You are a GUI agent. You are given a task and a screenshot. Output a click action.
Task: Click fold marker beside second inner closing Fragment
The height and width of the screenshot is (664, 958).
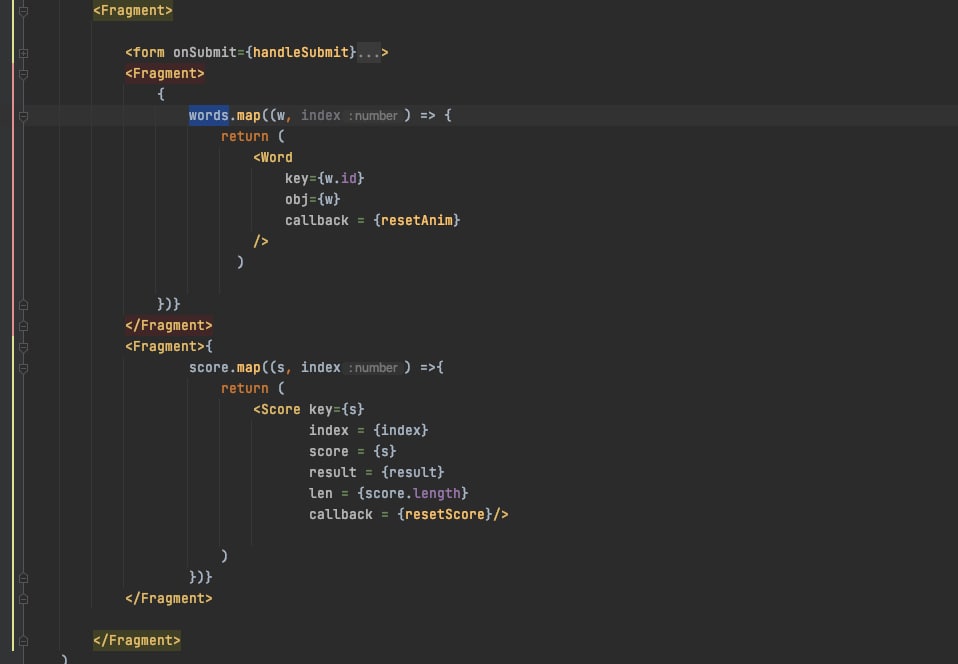[x=23, y=599]
